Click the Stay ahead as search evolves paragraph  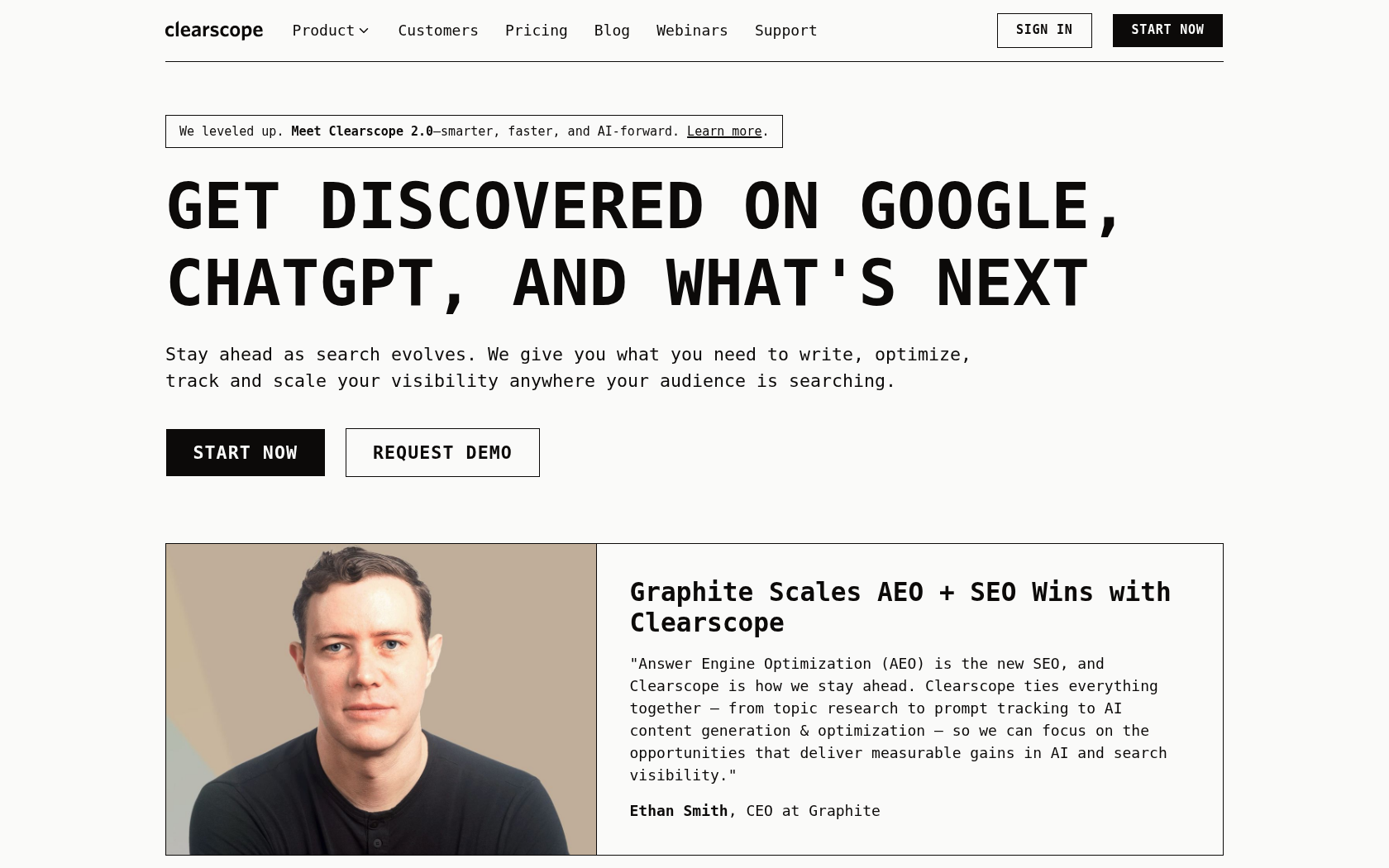567,367
